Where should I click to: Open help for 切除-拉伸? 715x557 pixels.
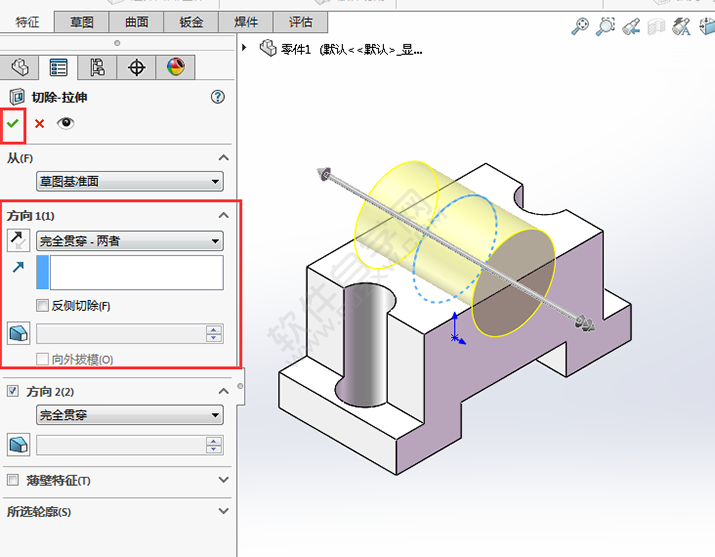pyautogui.click(x=218, y=97)
